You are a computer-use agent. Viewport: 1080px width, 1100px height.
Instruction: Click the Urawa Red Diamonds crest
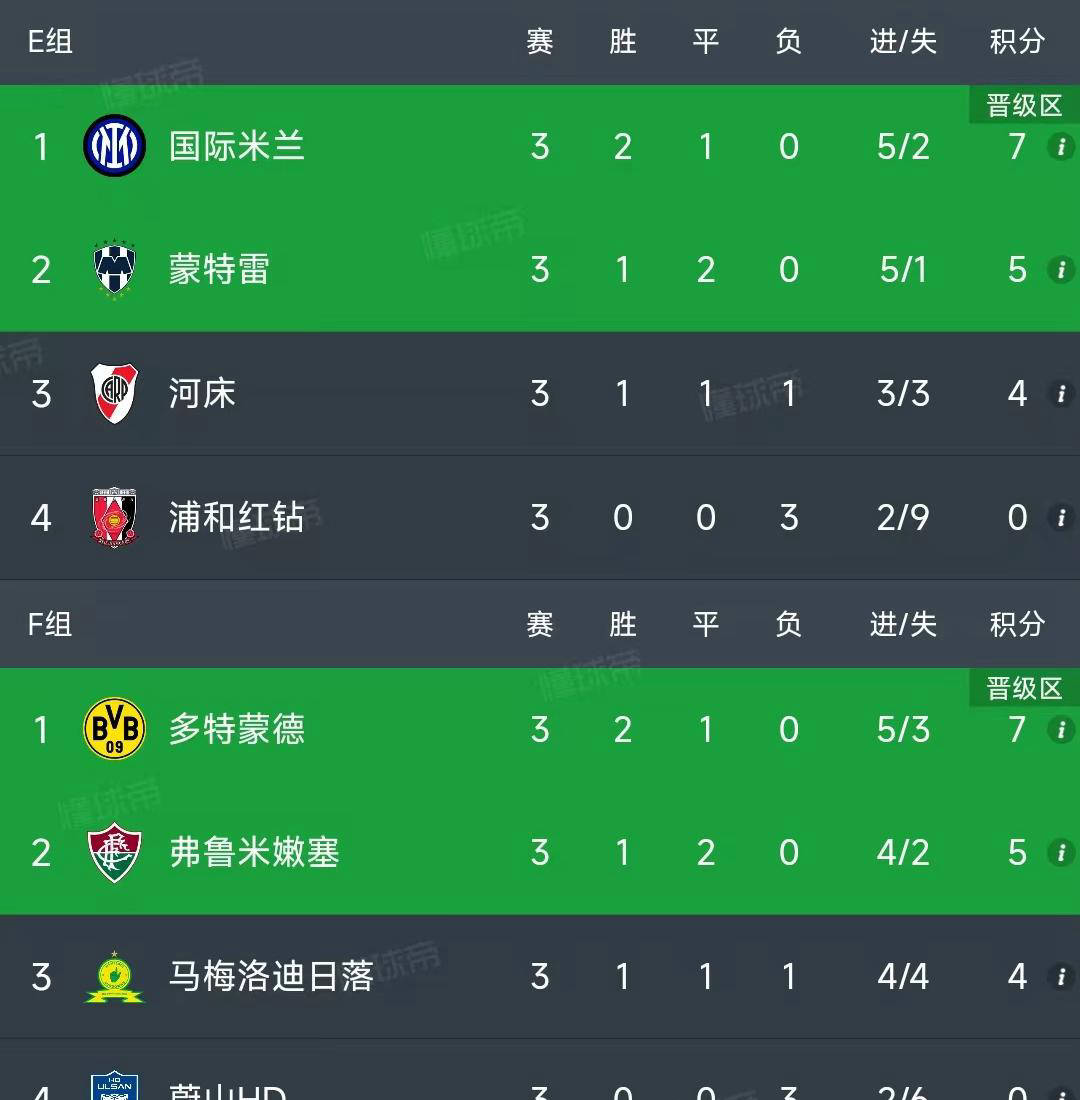coord(114,517)
